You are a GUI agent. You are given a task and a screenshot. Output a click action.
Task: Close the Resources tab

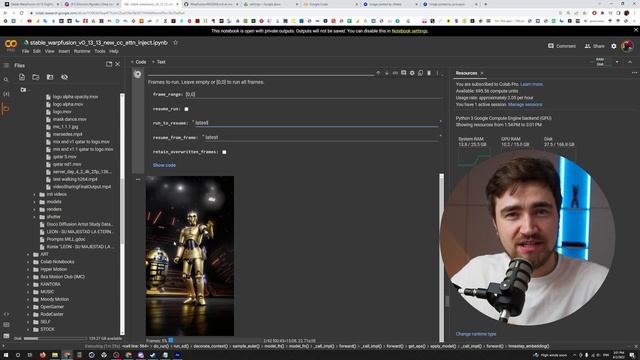482,73
